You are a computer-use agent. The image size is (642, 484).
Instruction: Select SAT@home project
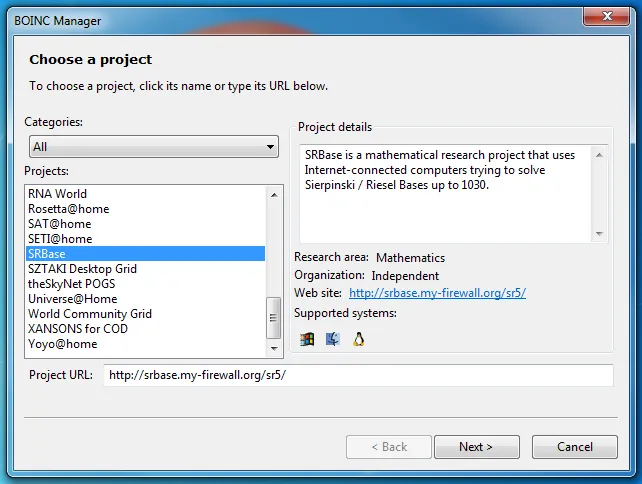tap(145, 224)
